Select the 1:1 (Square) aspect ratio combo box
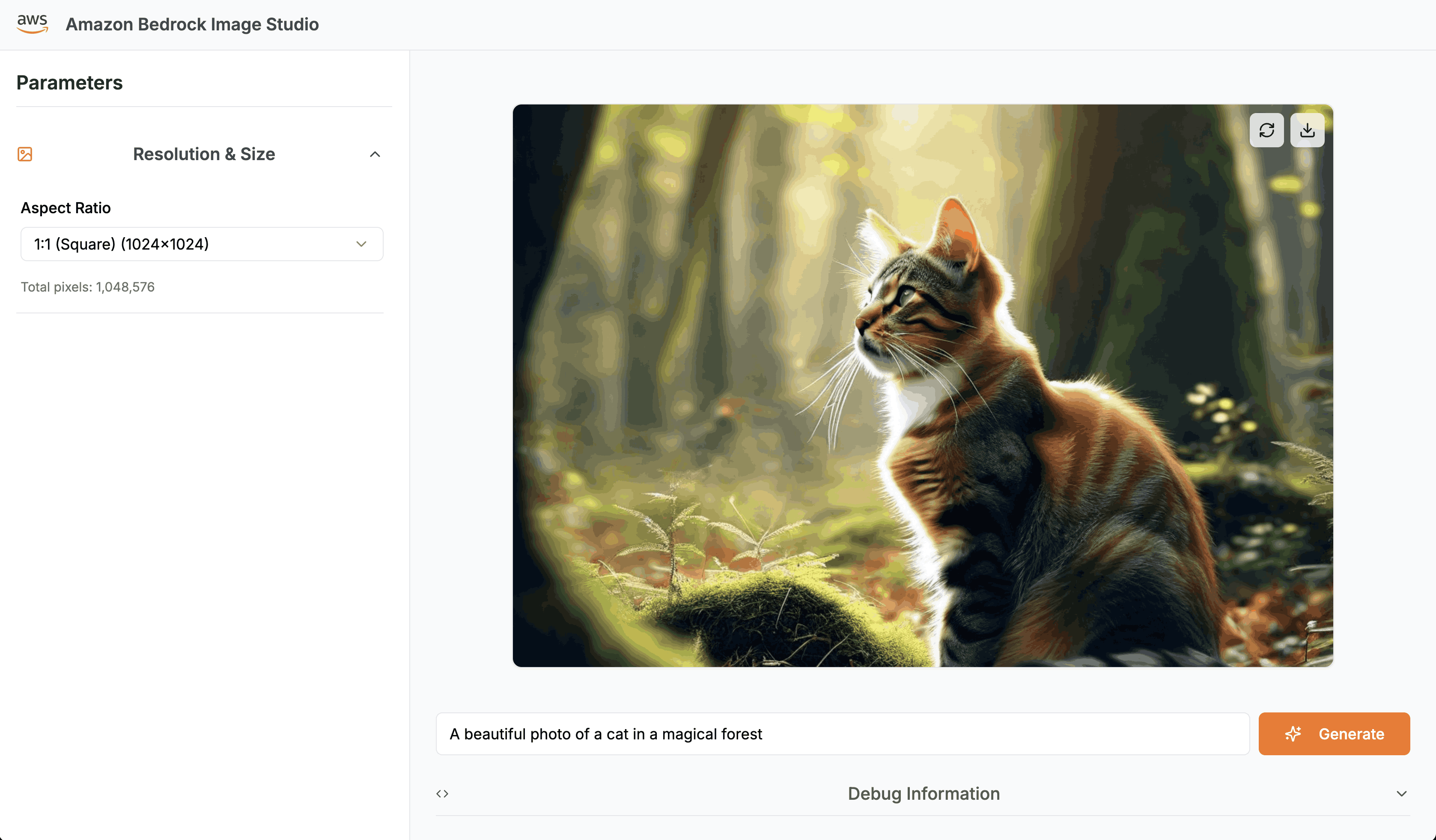Image resolution: width=1436 pixels, height=840 pixels. coord(202,244)
